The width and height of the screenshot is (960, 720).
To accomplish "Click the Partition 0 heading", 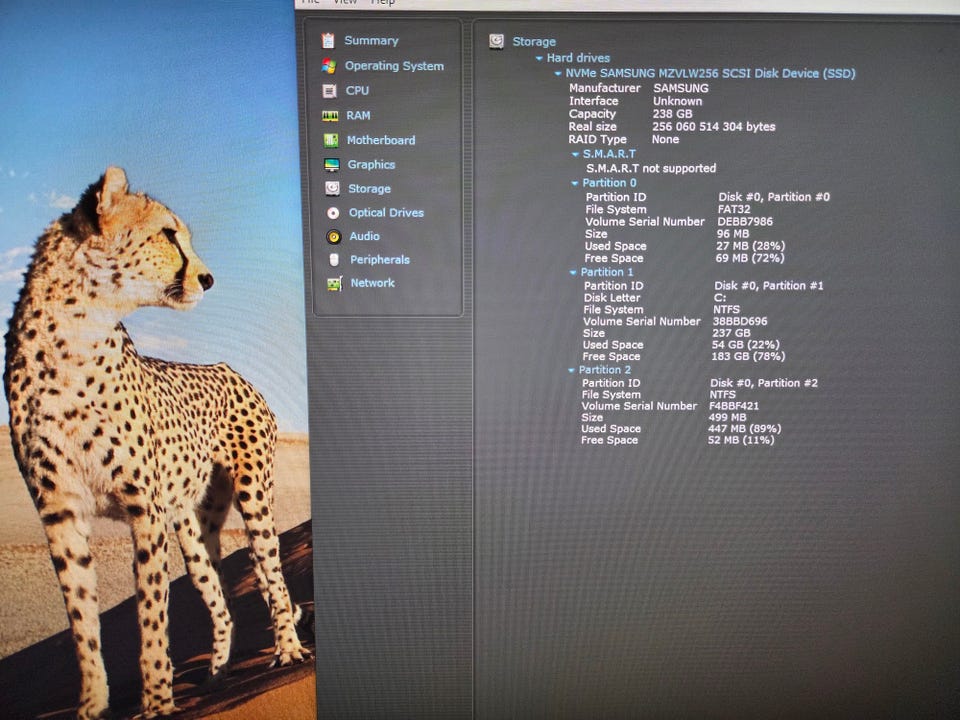I will pyautogui.click(x=609, y=182).
